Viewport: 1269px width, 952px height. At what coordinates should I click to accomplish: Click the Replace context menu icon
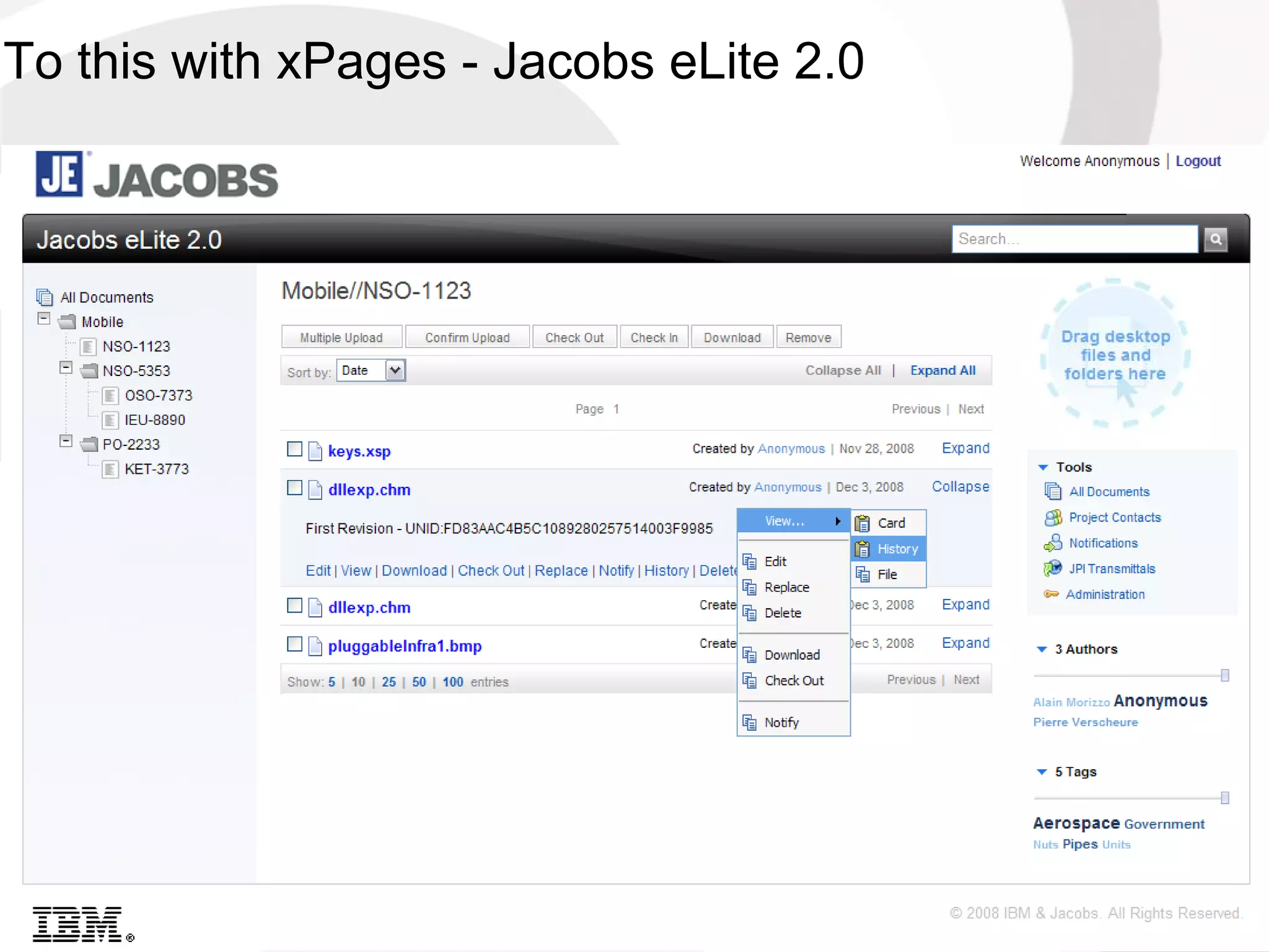[750, 587]
